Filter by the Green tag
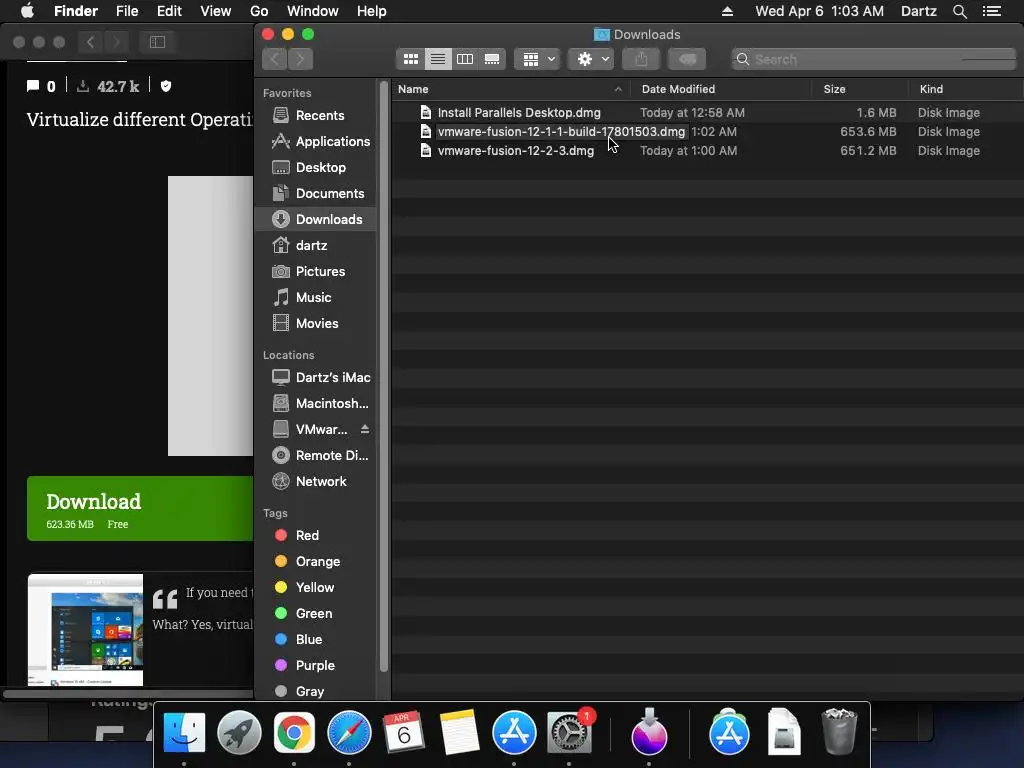The height and width of the screenshot is (768, 1024). [315, 614]
